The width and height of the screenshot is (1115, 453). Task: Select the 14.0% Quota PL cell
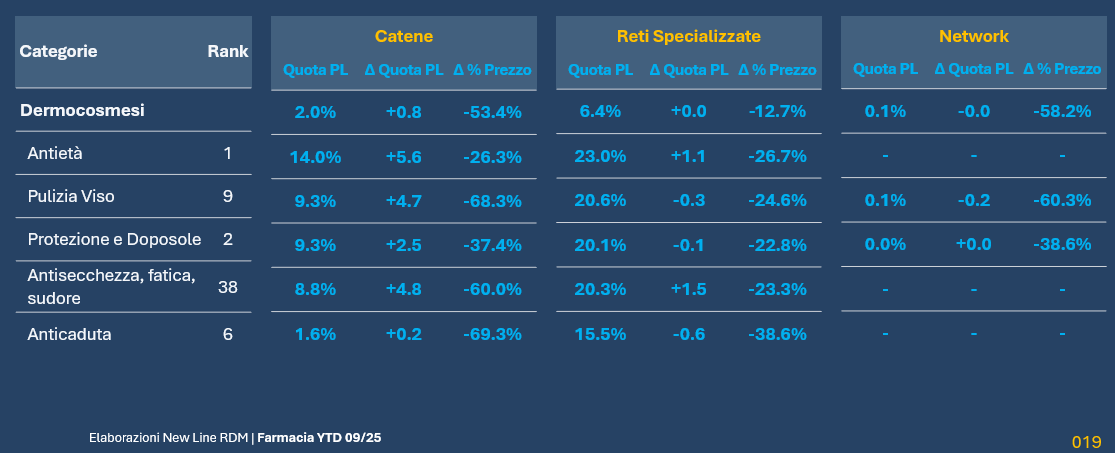[316, 156]
